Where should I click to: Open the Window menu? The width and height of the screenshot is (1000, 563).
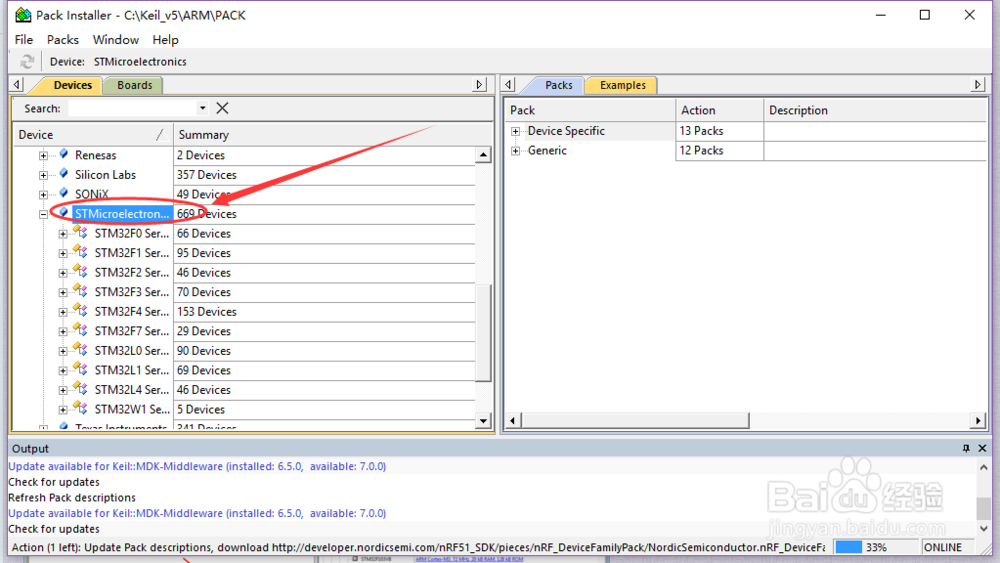(x=115, y=40)
